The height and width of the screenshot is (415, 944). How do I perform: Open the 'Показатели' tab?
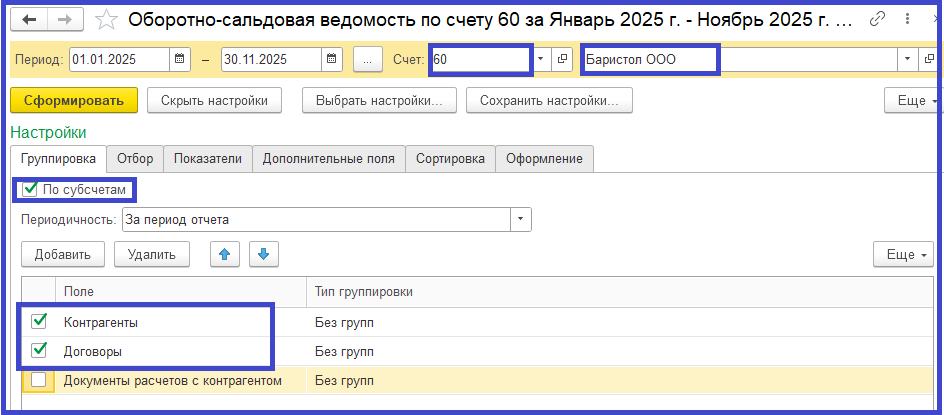(x=208, y=158)
